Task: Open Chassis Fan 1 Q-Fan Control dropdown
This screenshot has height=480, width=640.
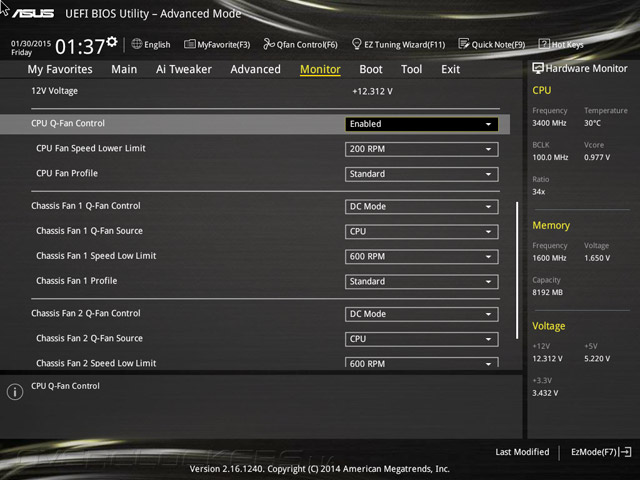Action: tap(422, 207)
